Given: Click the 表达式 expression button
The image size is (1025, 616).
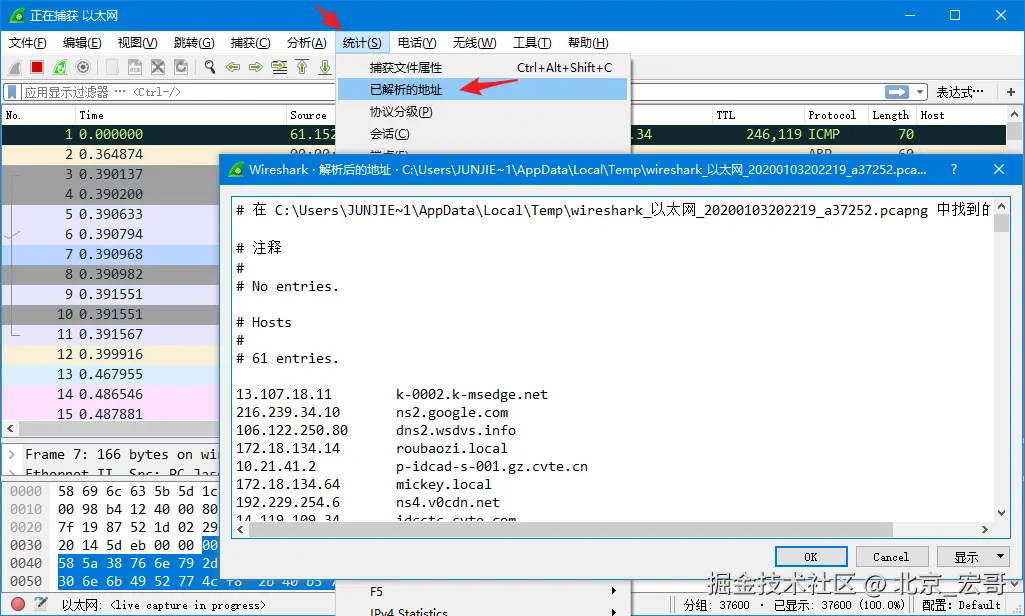Looking at the screenshot, I should coord(960,92).
